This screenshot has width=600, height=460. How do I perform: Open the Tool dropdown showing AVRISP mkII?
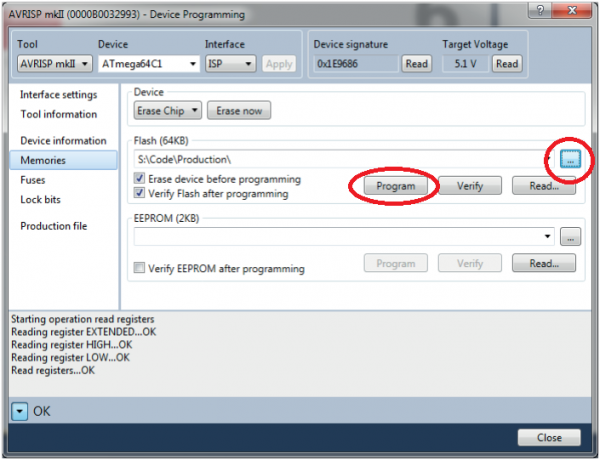tap(55, 64)
